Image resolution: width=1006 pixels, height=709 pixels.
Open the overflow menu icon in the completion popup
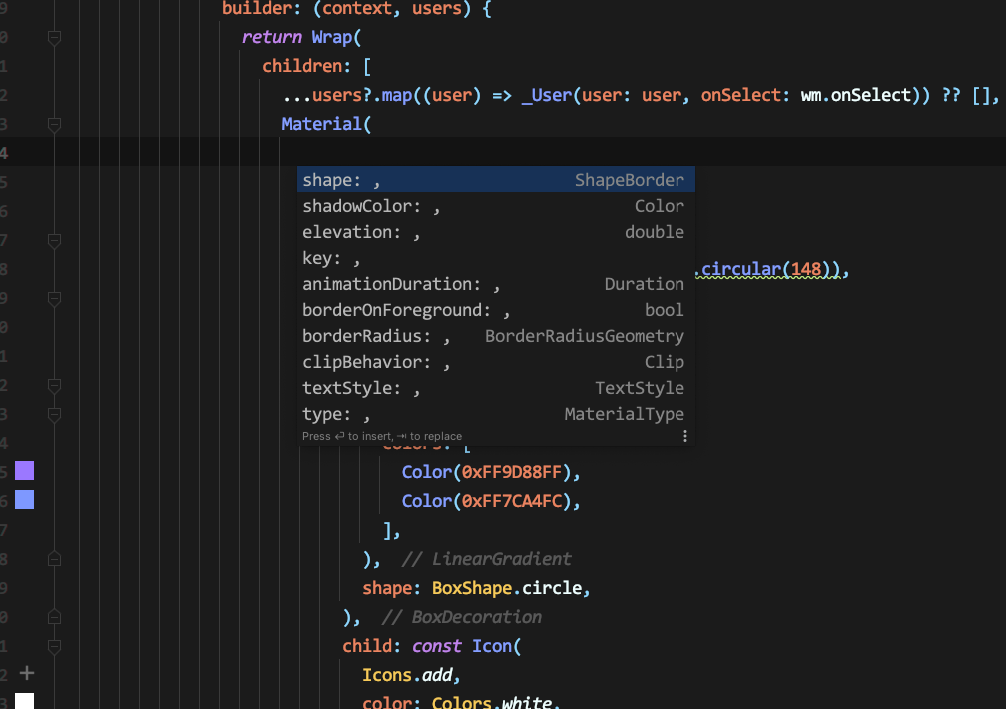(x=685, y=435)
